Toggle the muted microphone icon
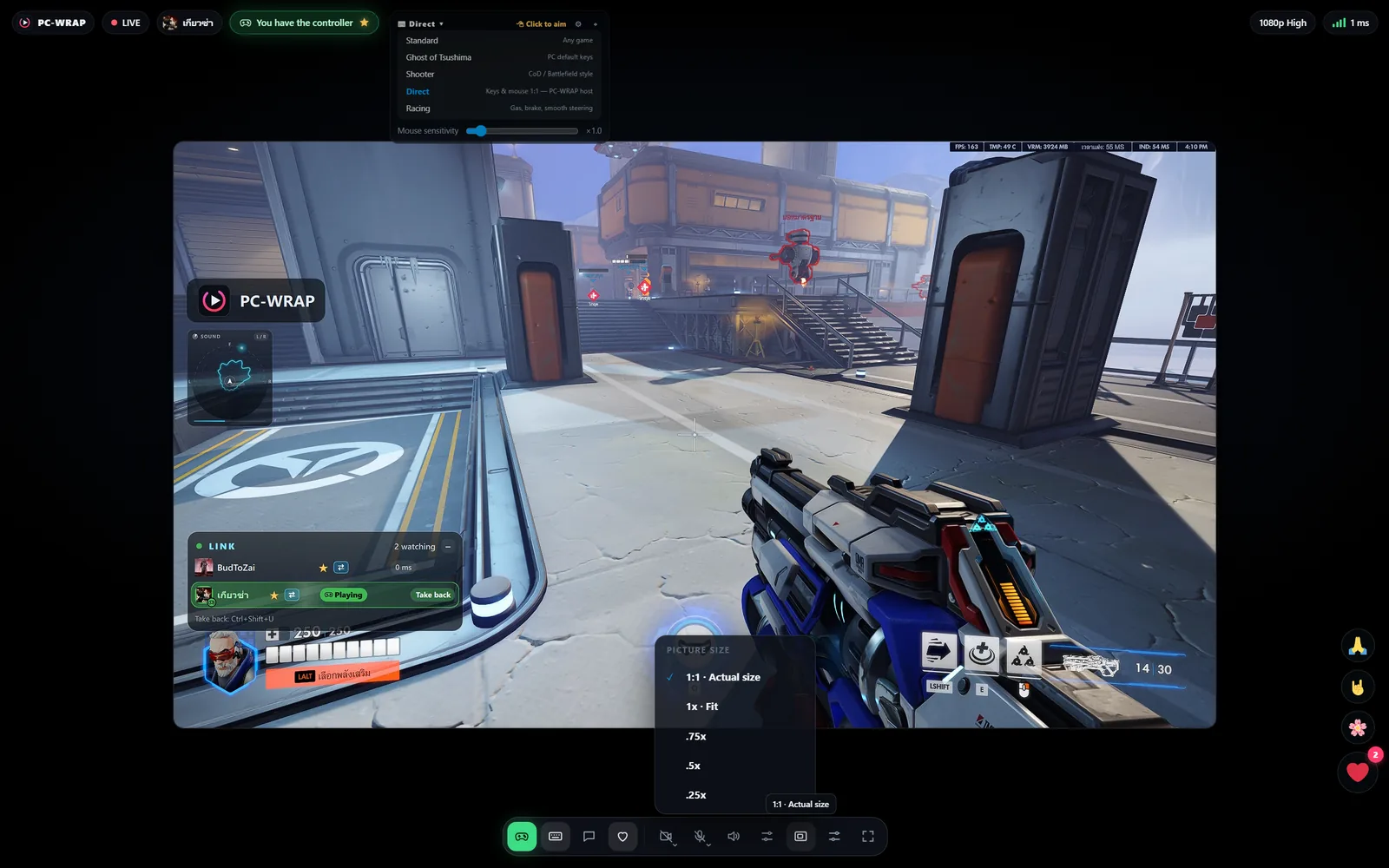 coord(699,837)
